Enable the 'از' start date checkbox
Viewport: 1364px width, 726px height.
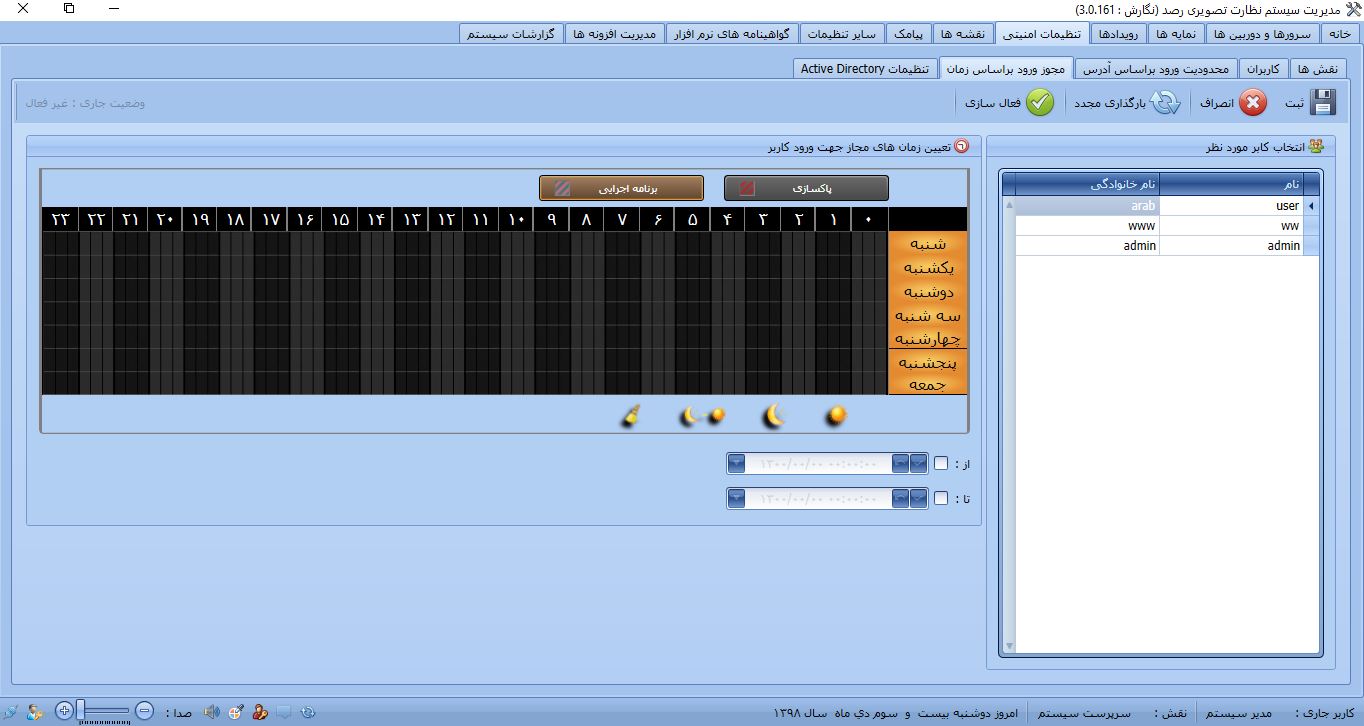[x=941, y=464]
